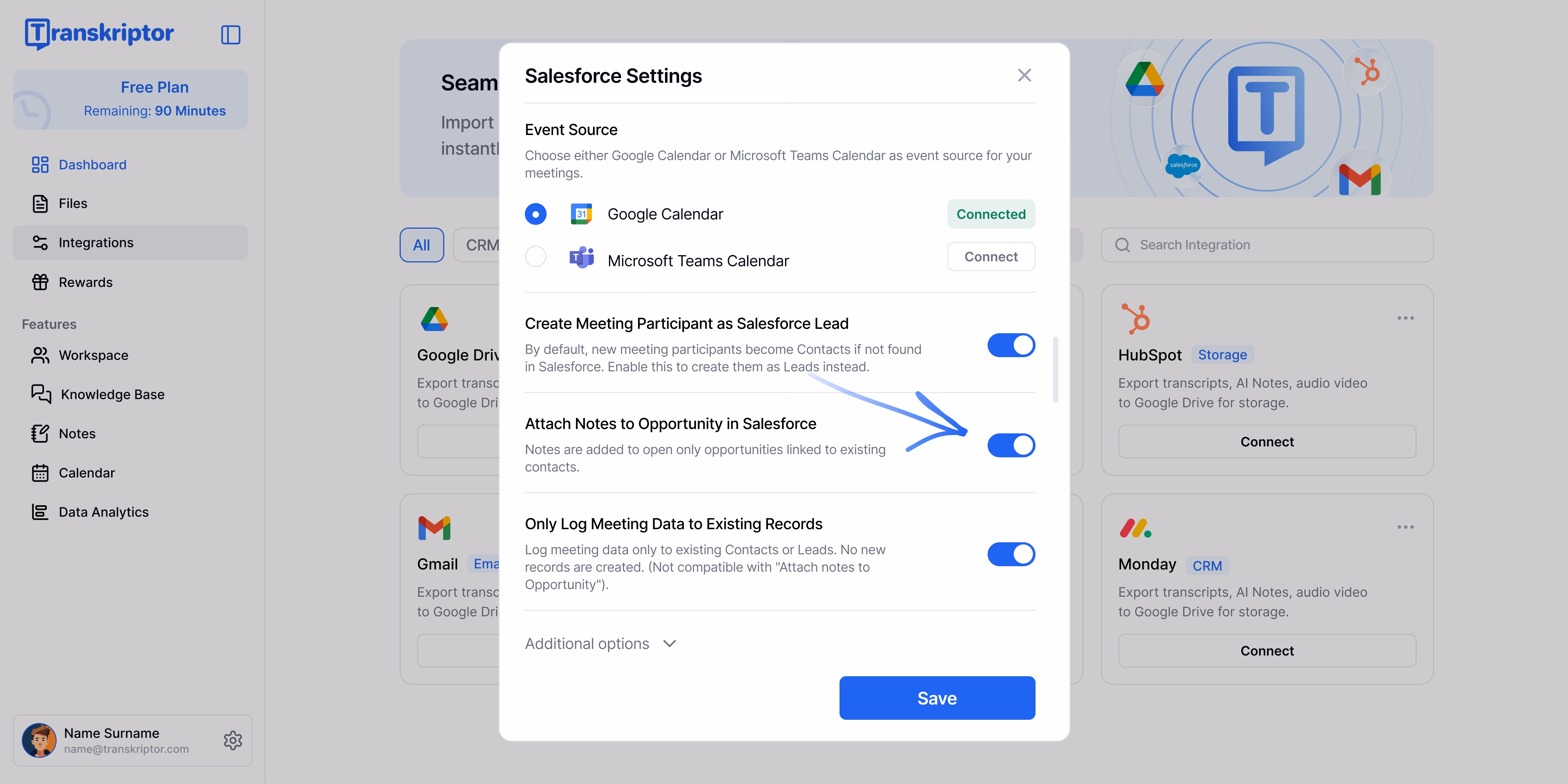The image size is (1568, 784).
Task: Open HubSpot card three-dot menu
Action: [x=1405, y=318]
